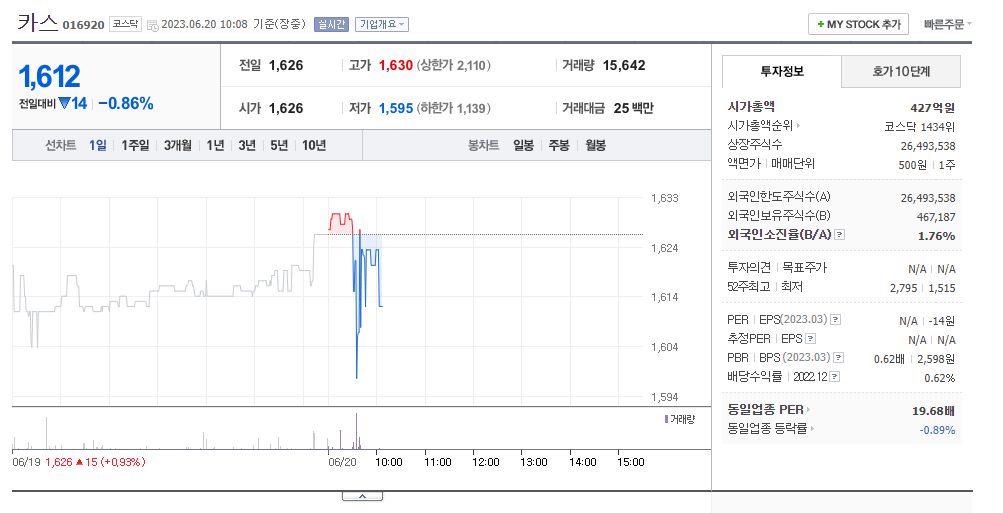This screenshot has height=513, width=1003.
Task: Click the low price 1,595
Action: [396, 108]
